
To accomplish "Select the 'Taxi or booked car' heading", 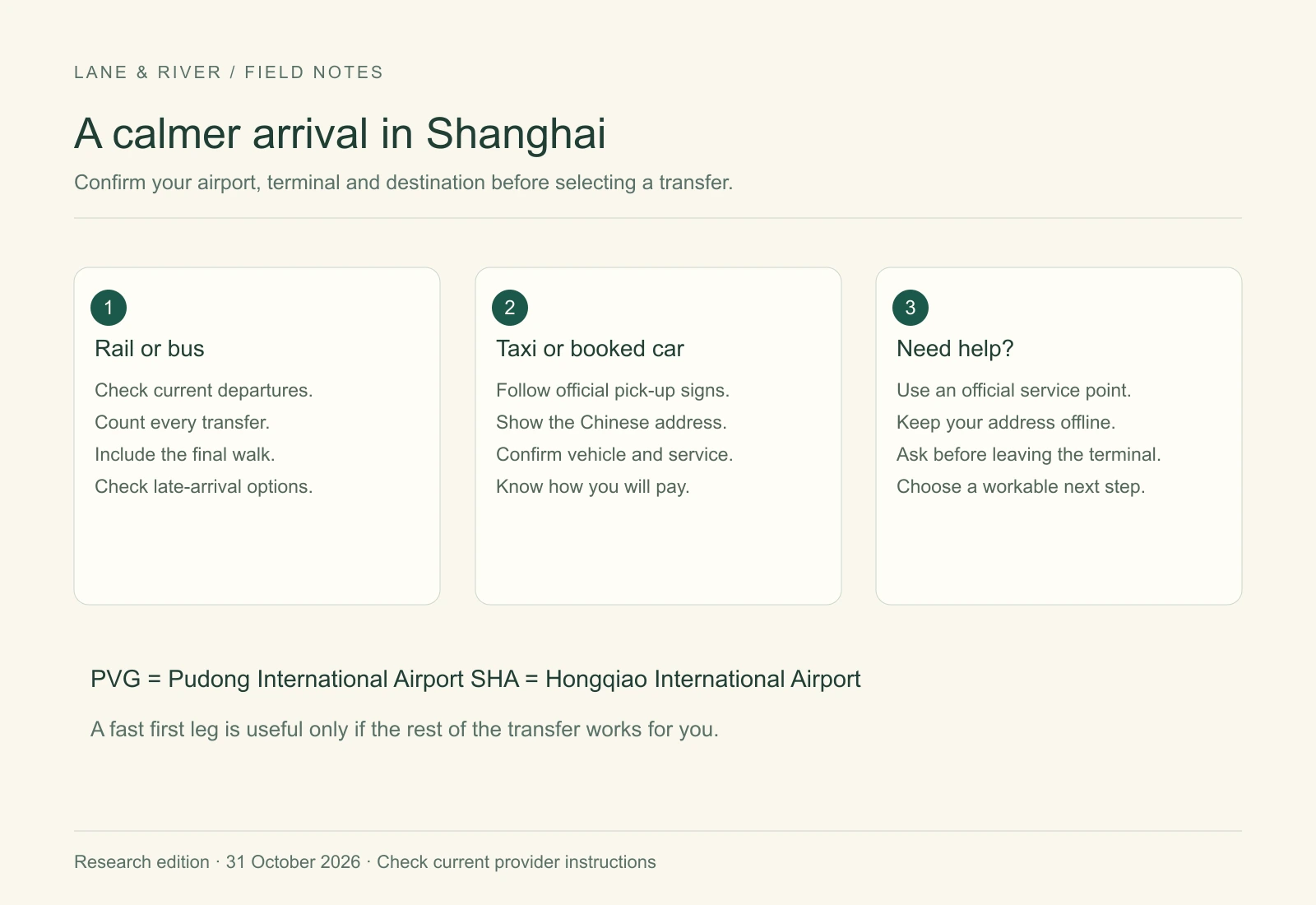I will click(x=590, y=349).
